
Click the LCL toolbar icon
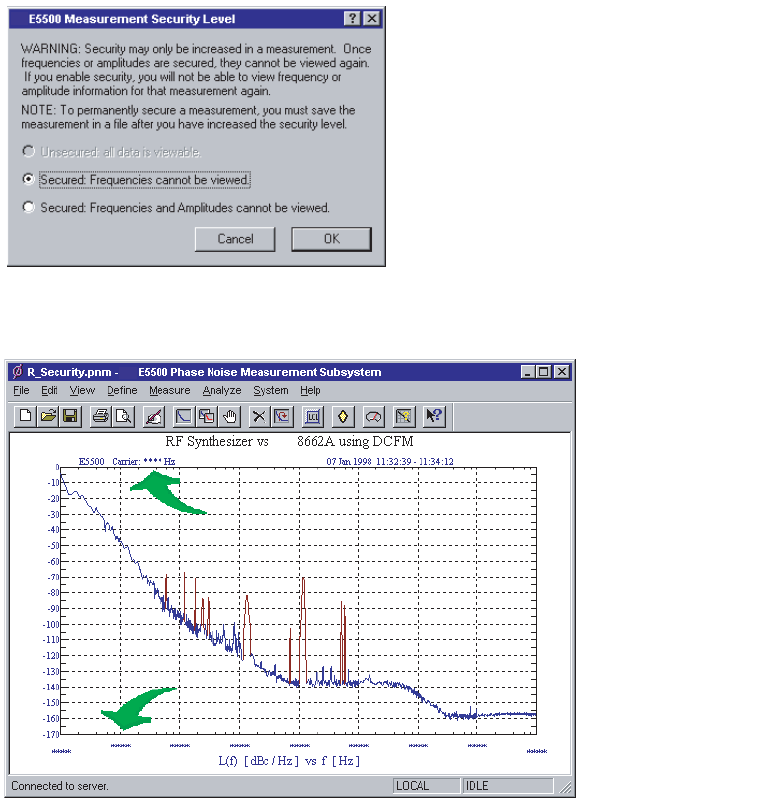313,416
